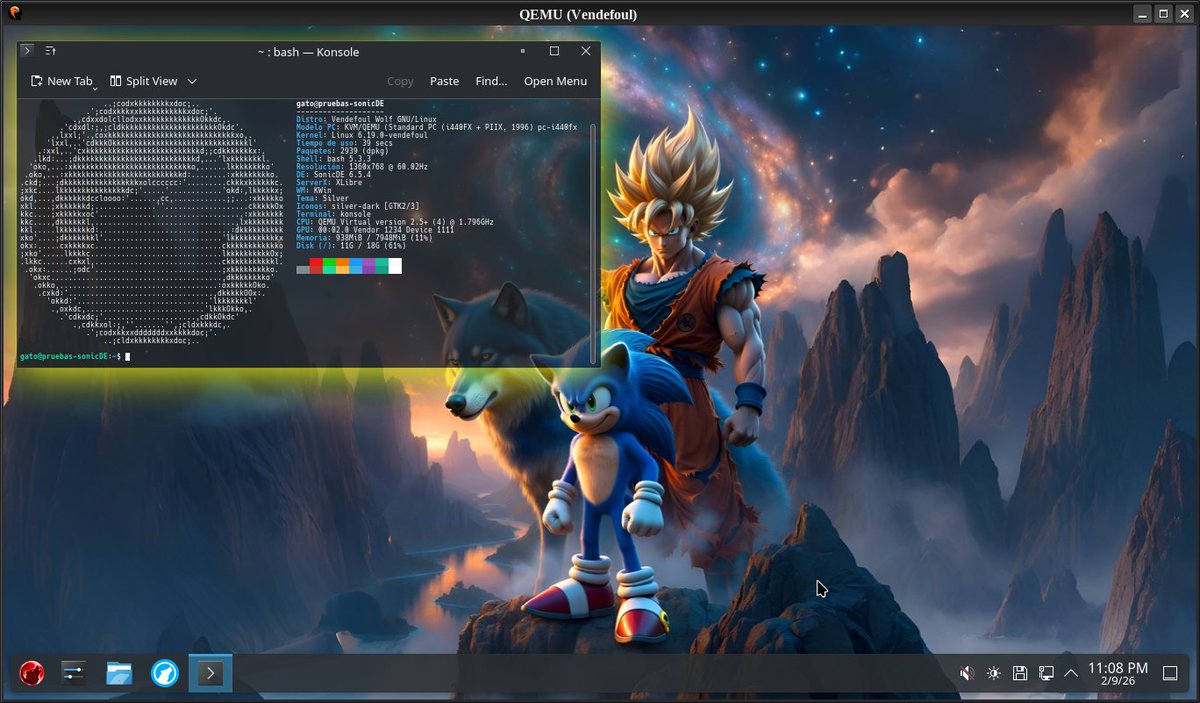Open System Settings from the taskbar

pyautogui.click(x=74, y=673)
